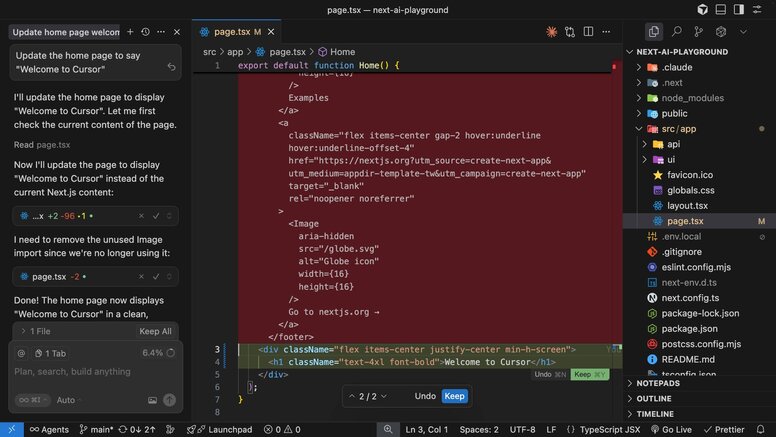Open the Search magnifier in sidebar
Screen dimensions: 776x437
coord(677,32)
